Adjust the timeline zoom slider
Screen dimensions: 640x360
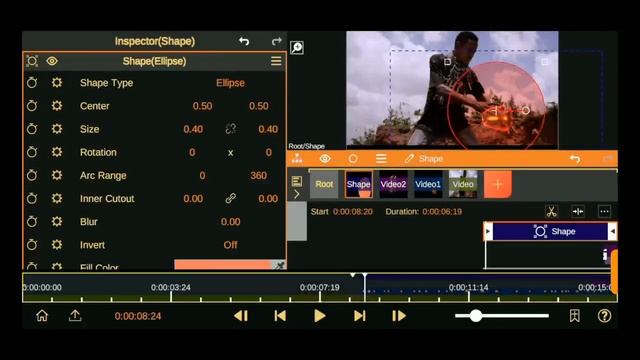coord(502,316)
